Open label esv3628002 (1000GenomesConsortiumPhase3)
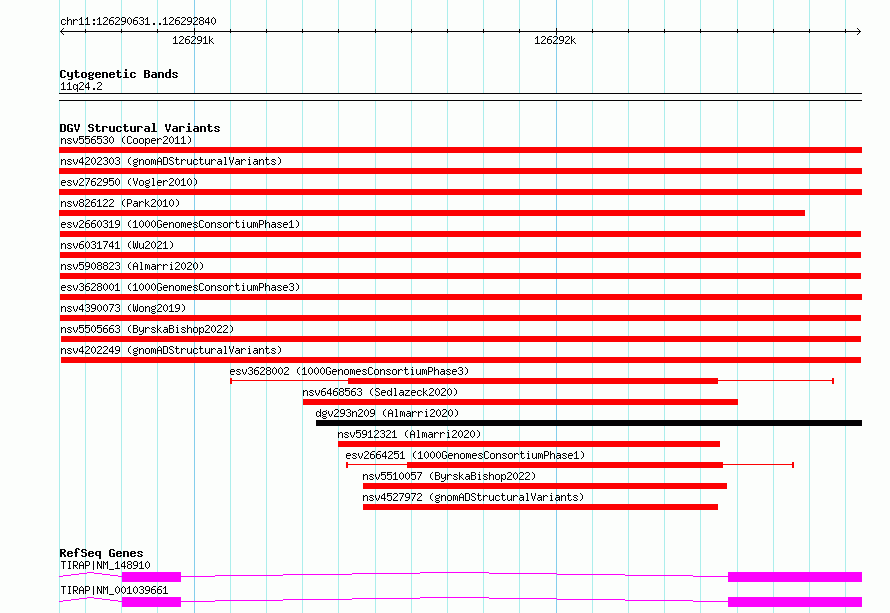Screen dimensions: 890x613 (349, 371)
